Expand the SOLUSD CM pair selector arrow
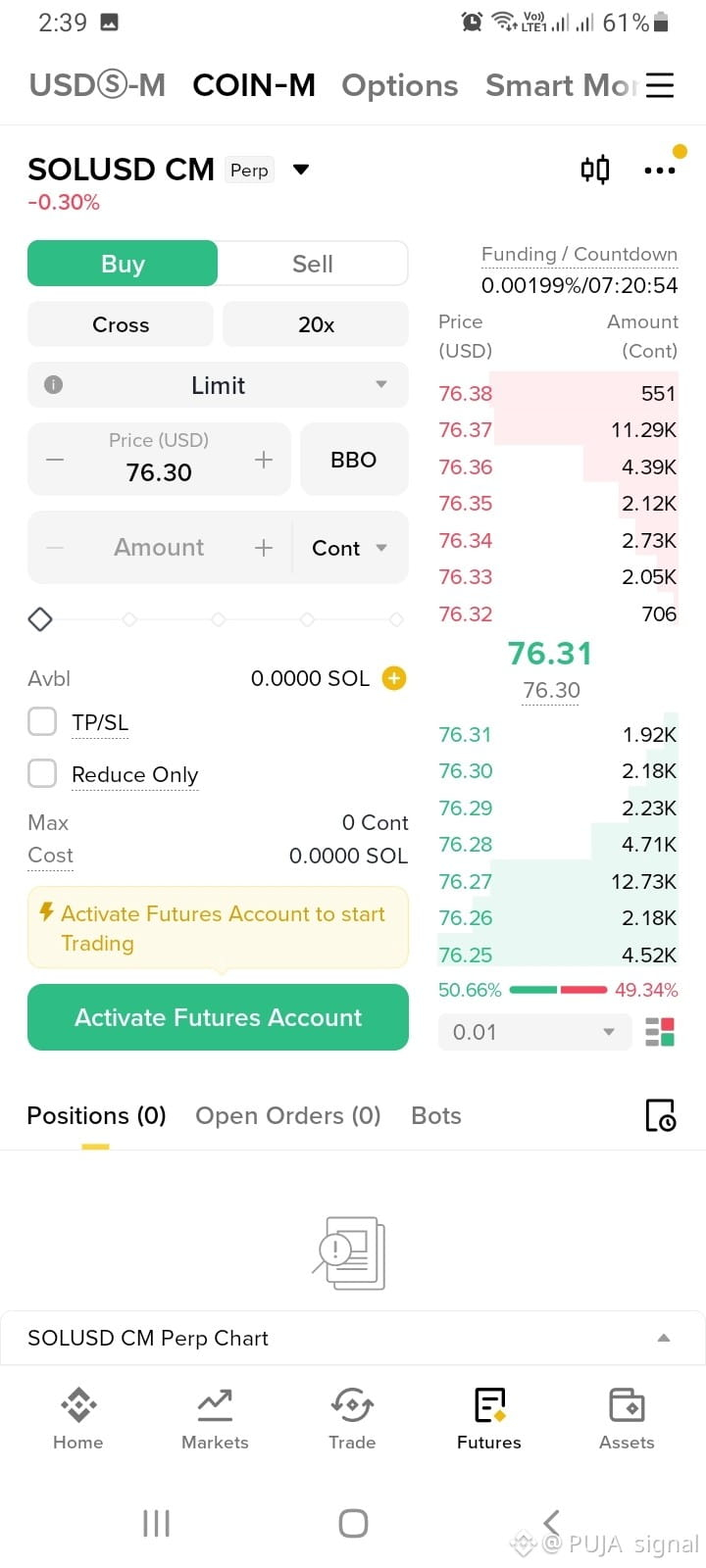706x1568 pixels. click(x=301, y=170)
